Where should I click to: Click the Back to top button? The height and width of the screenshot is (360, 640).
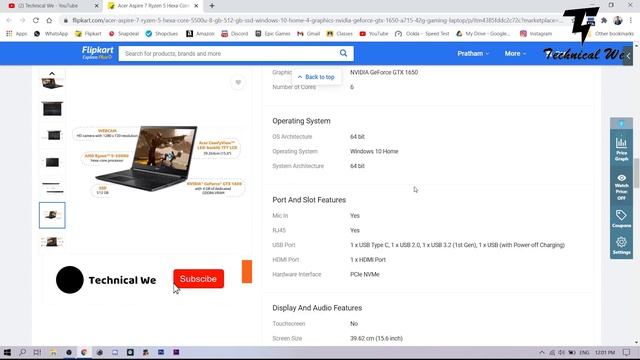tap(316, 77)
